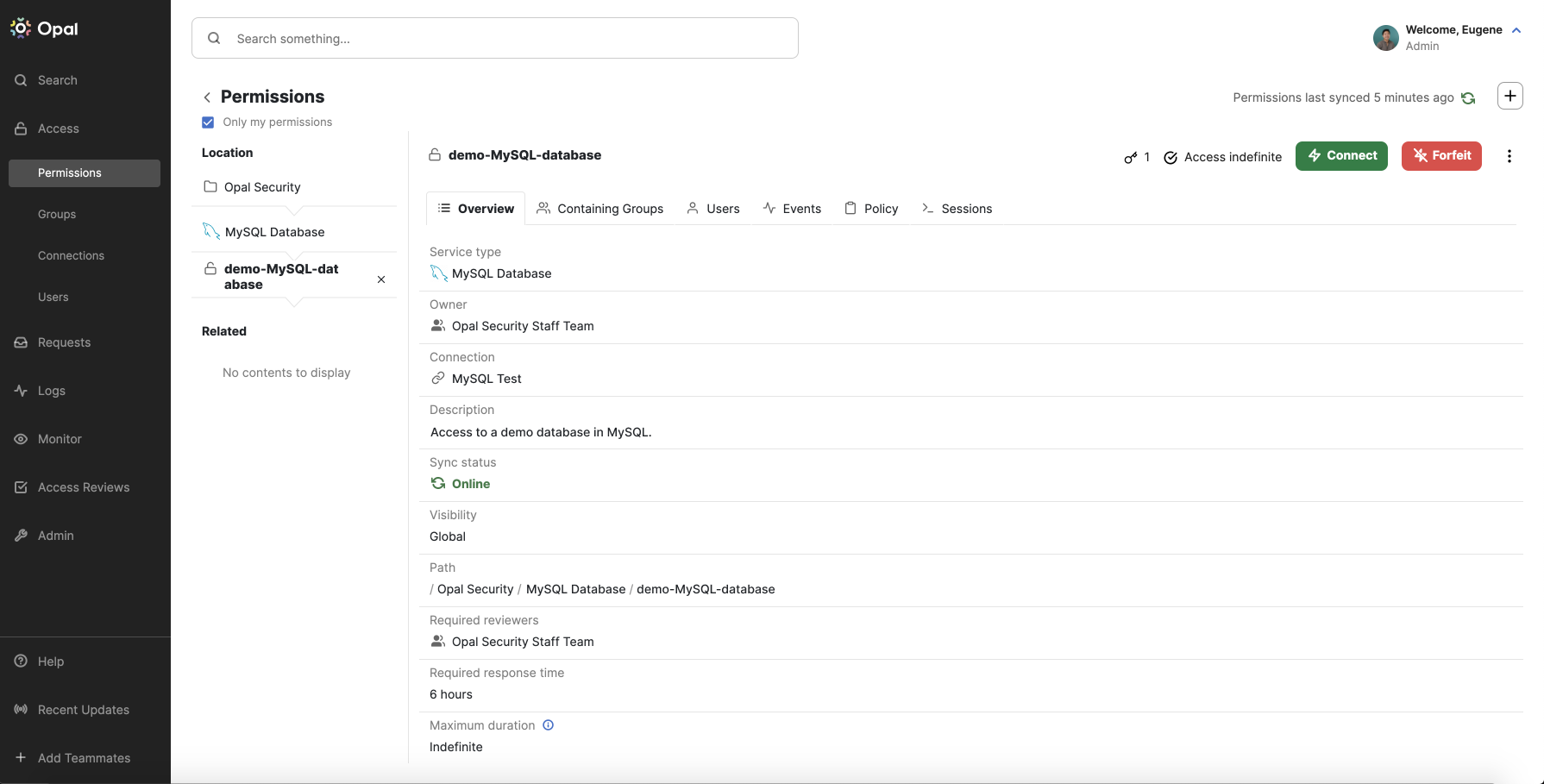Uncheck Only my permissions

(208, 122)
